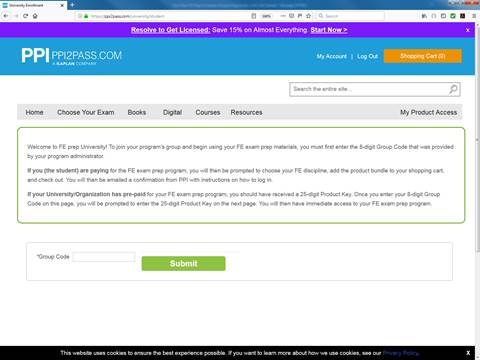The width and height of the screenshot is (480, 360).
Task: Close the University Enrollment tab
Action: click(x=62, y=5)
